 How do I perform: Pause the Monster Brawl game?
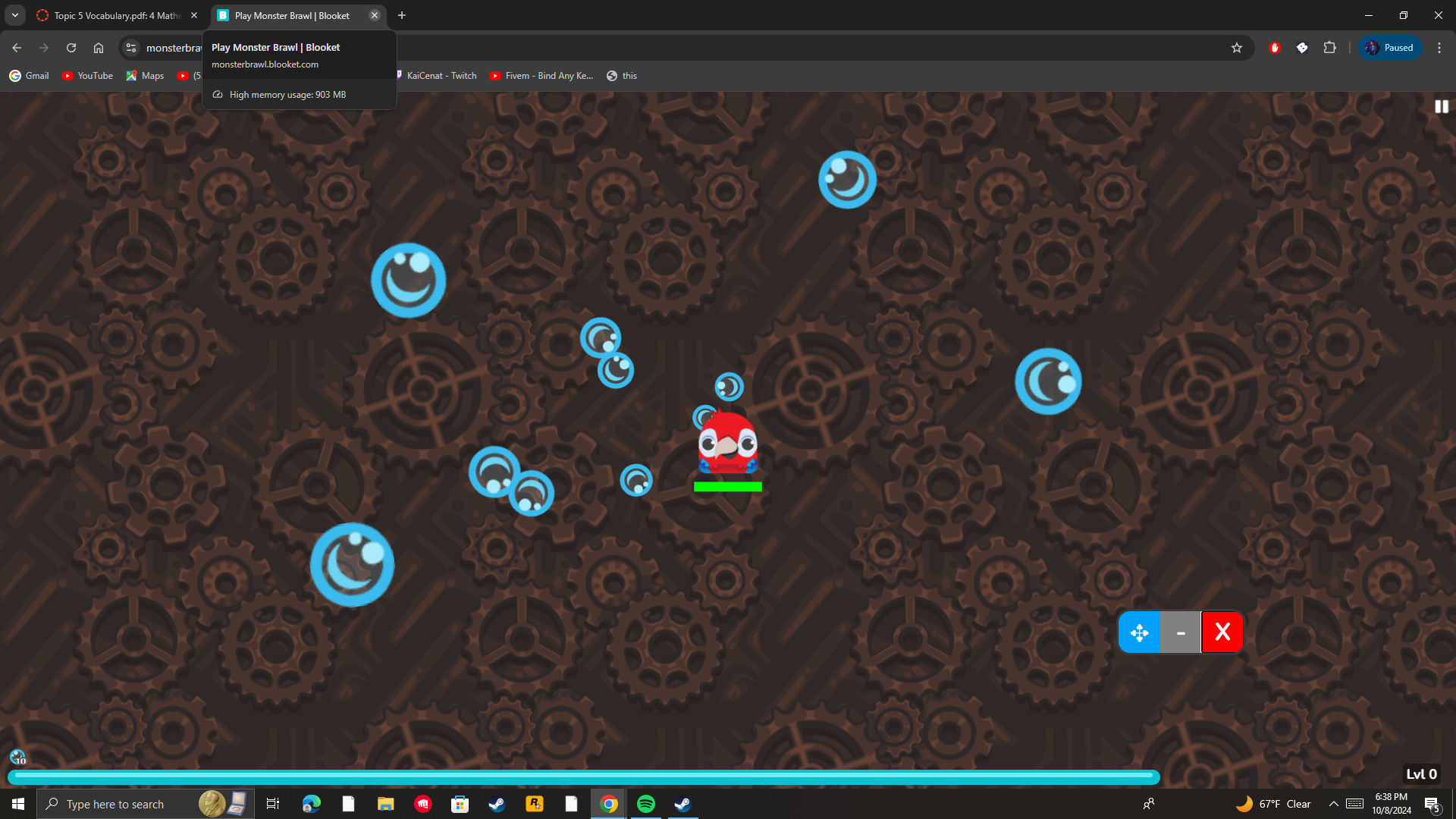1441,107
